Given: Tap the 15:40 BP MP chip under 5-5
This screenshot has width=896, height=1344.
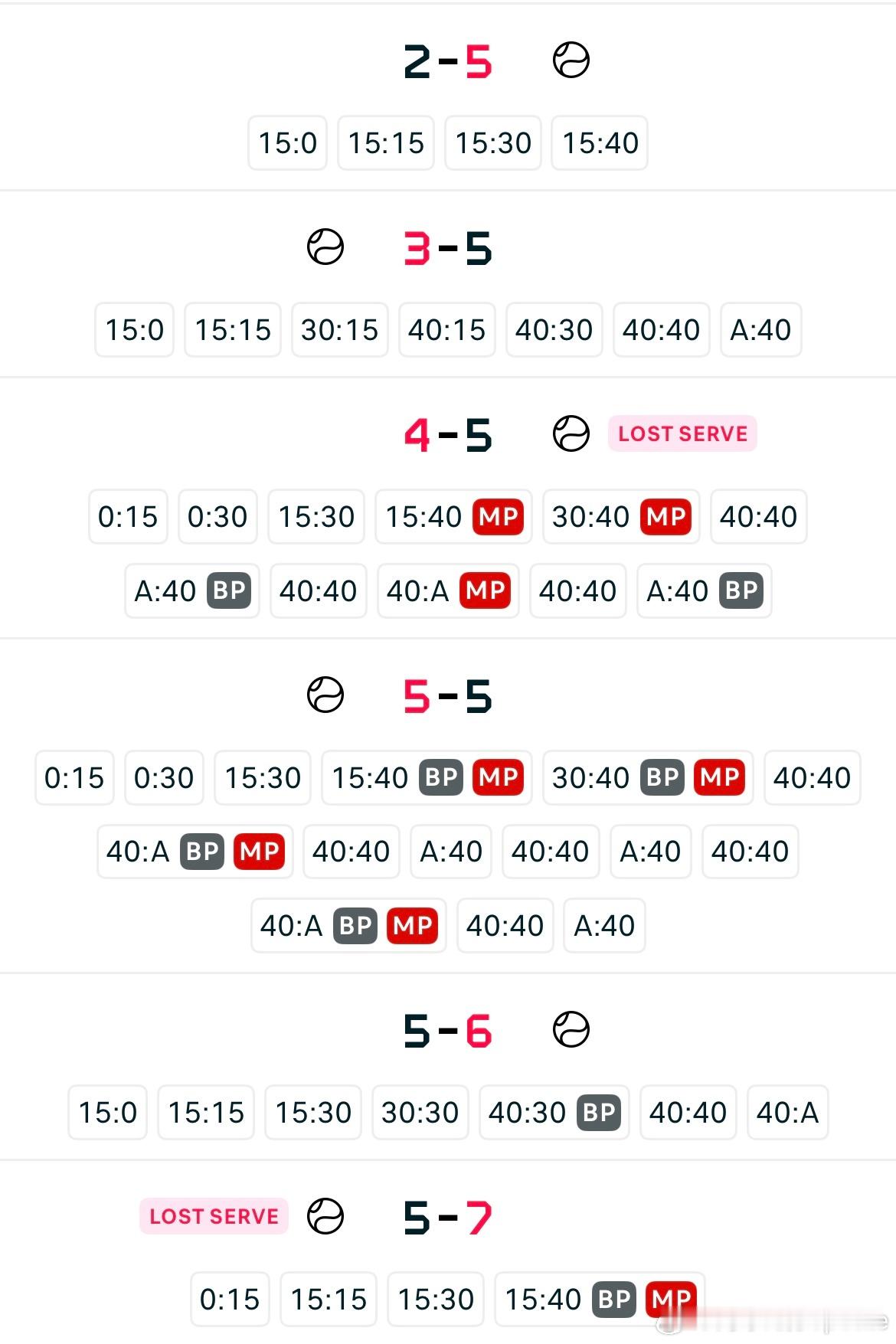Looking at the screenshot, I should (x=427, y=778).
